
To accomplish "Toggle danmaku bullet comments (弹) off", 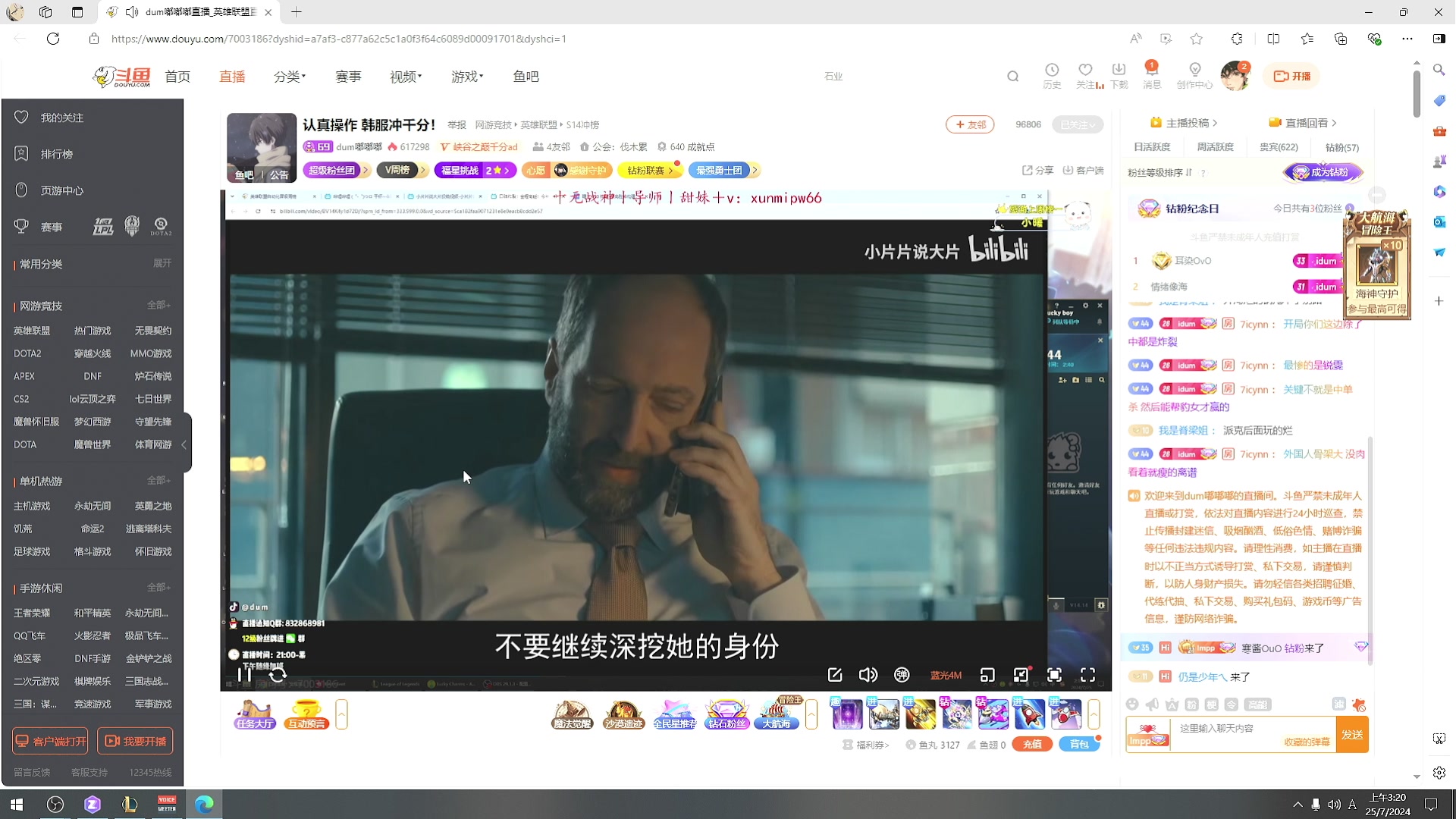I will point(902,675).
